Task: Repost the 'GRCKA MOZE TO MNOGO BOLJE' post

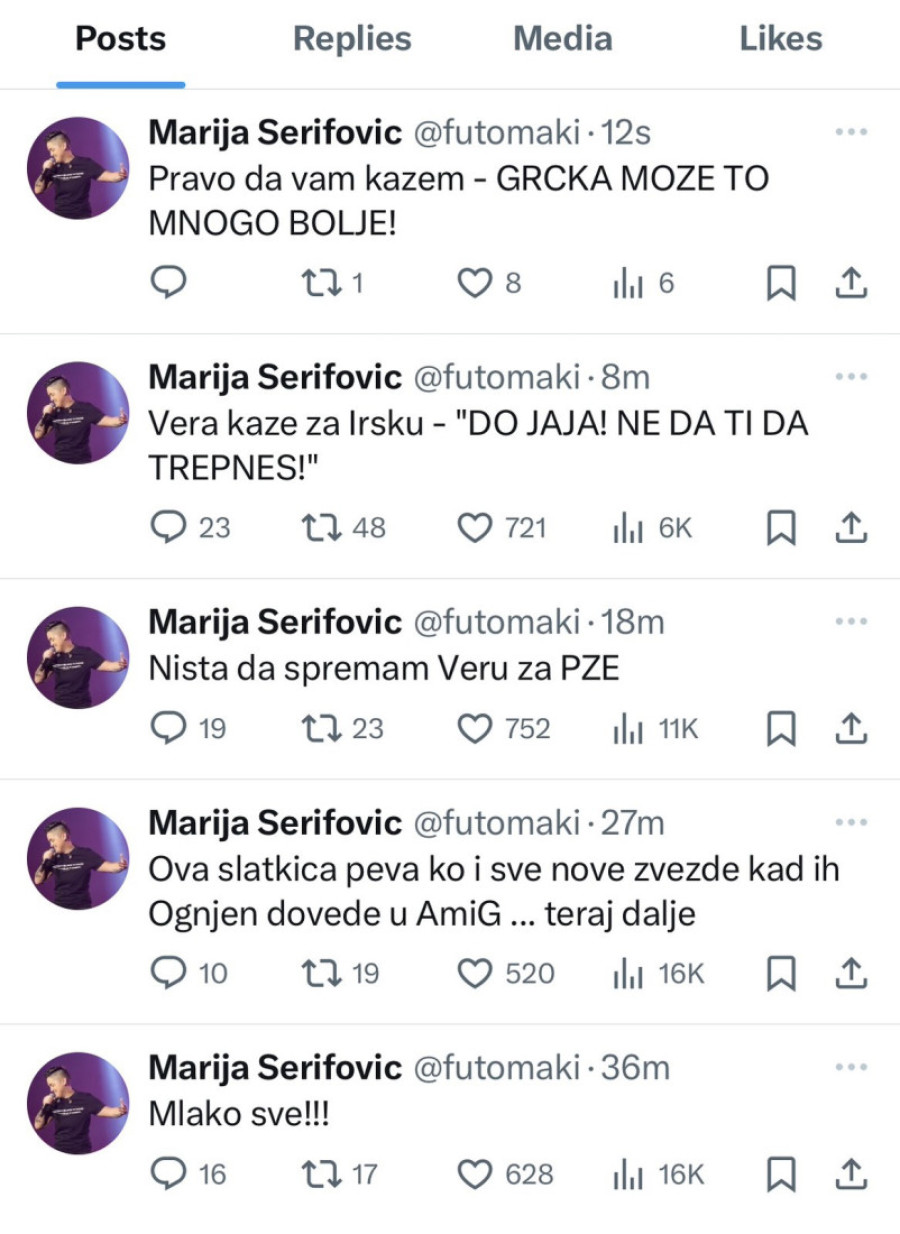Action: [322, 284]
